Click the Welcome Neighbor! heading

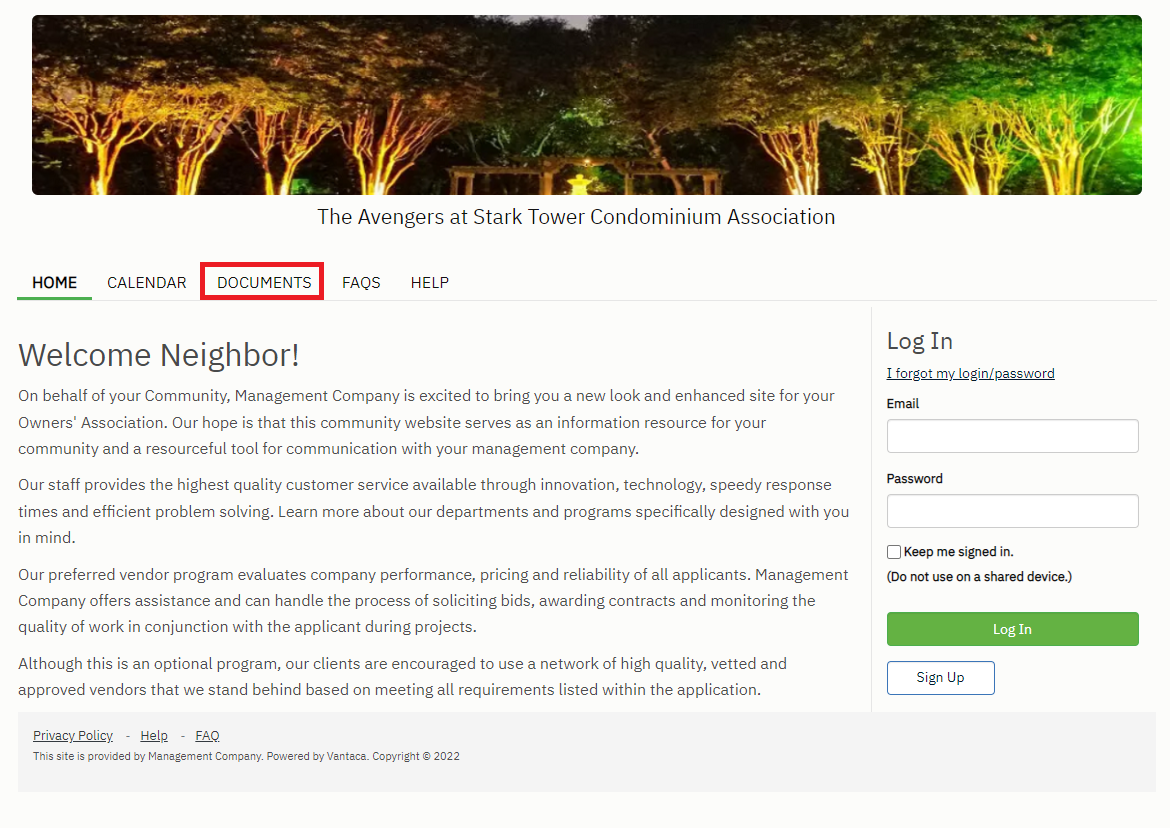[159, 355]
